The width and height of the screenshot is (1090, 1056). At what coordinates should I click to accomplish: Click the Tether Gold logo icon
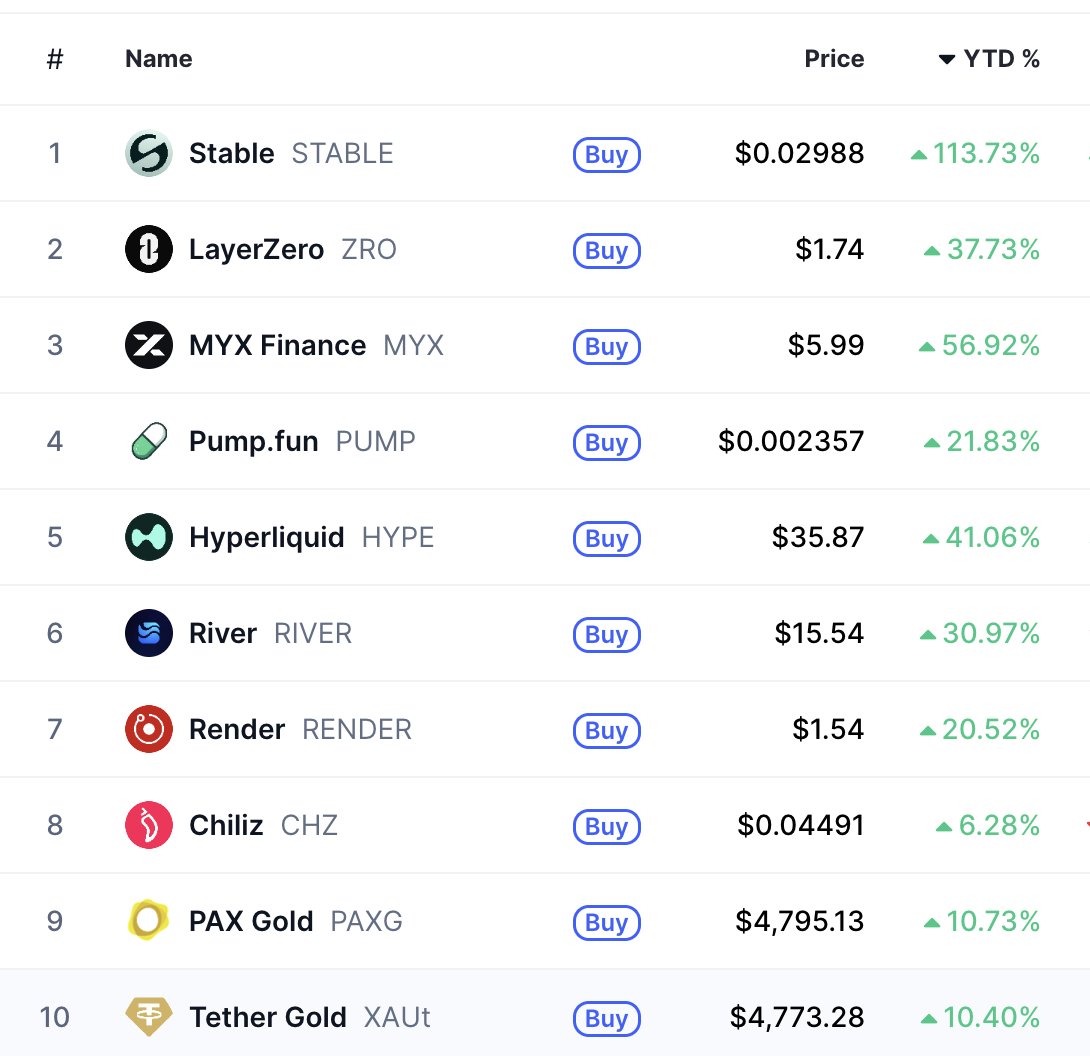tap(149, 1018)
